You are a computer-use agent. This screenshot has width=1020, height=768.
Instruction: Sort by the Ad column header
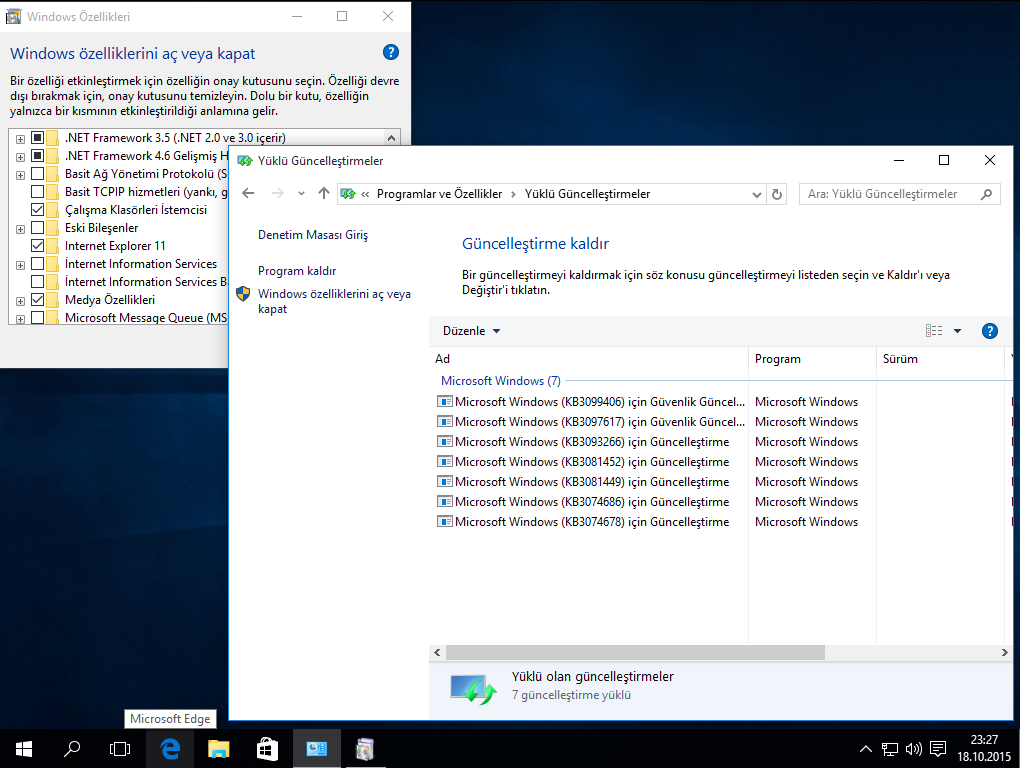pos(589,359)
